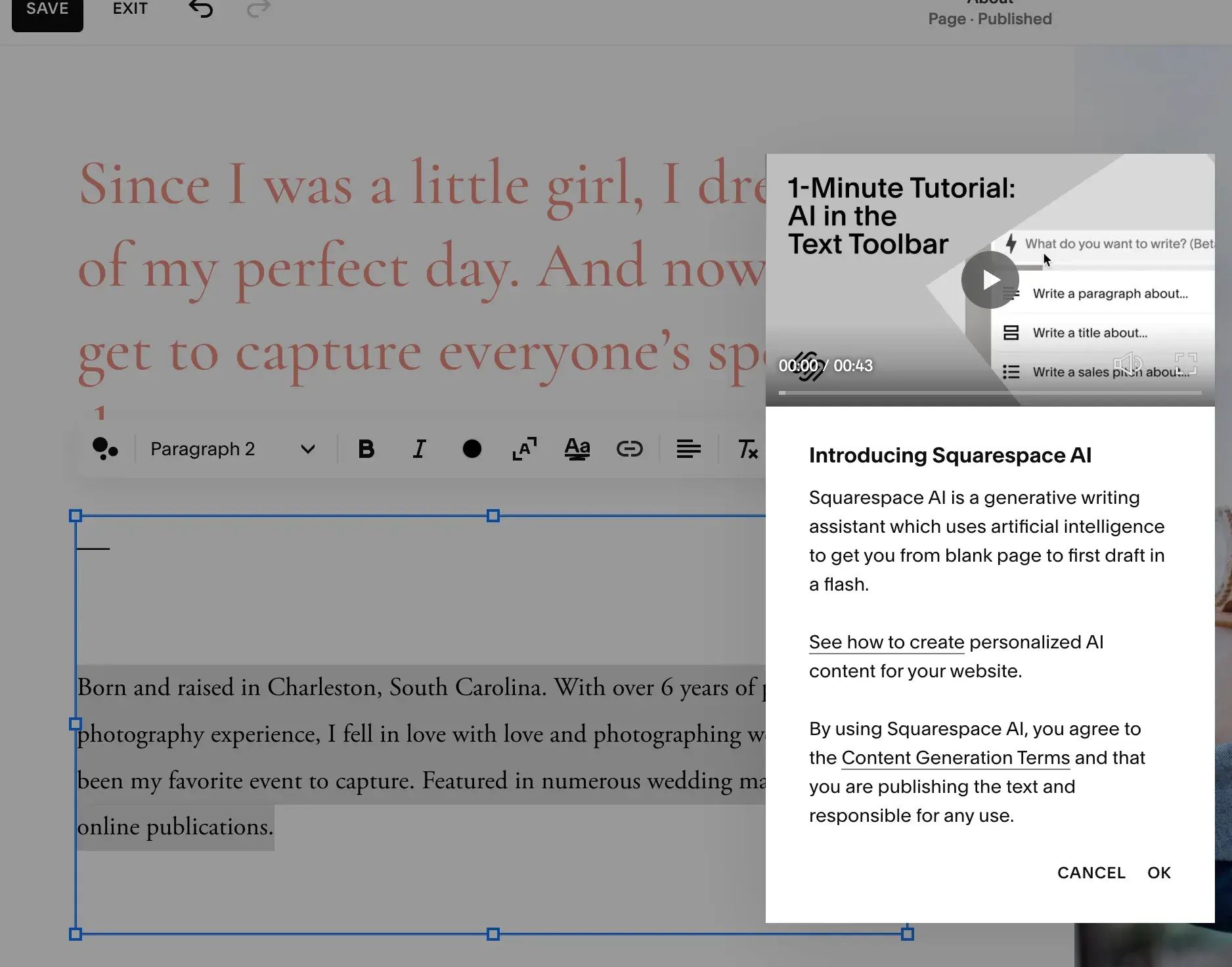This screenshot has height=967, width=1232.
Task: Click OK to accept Squarespace AI
Action: click(x=1159, y=872)
